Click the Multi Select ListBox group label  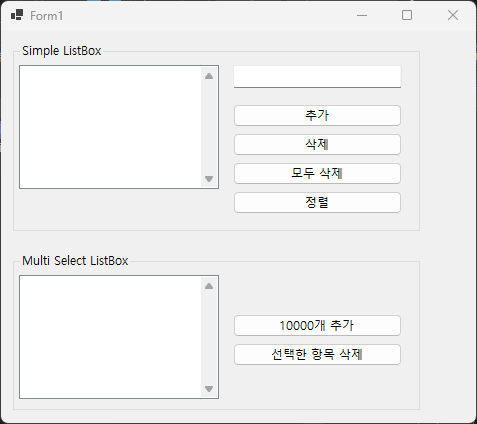[x=75, y=261]
